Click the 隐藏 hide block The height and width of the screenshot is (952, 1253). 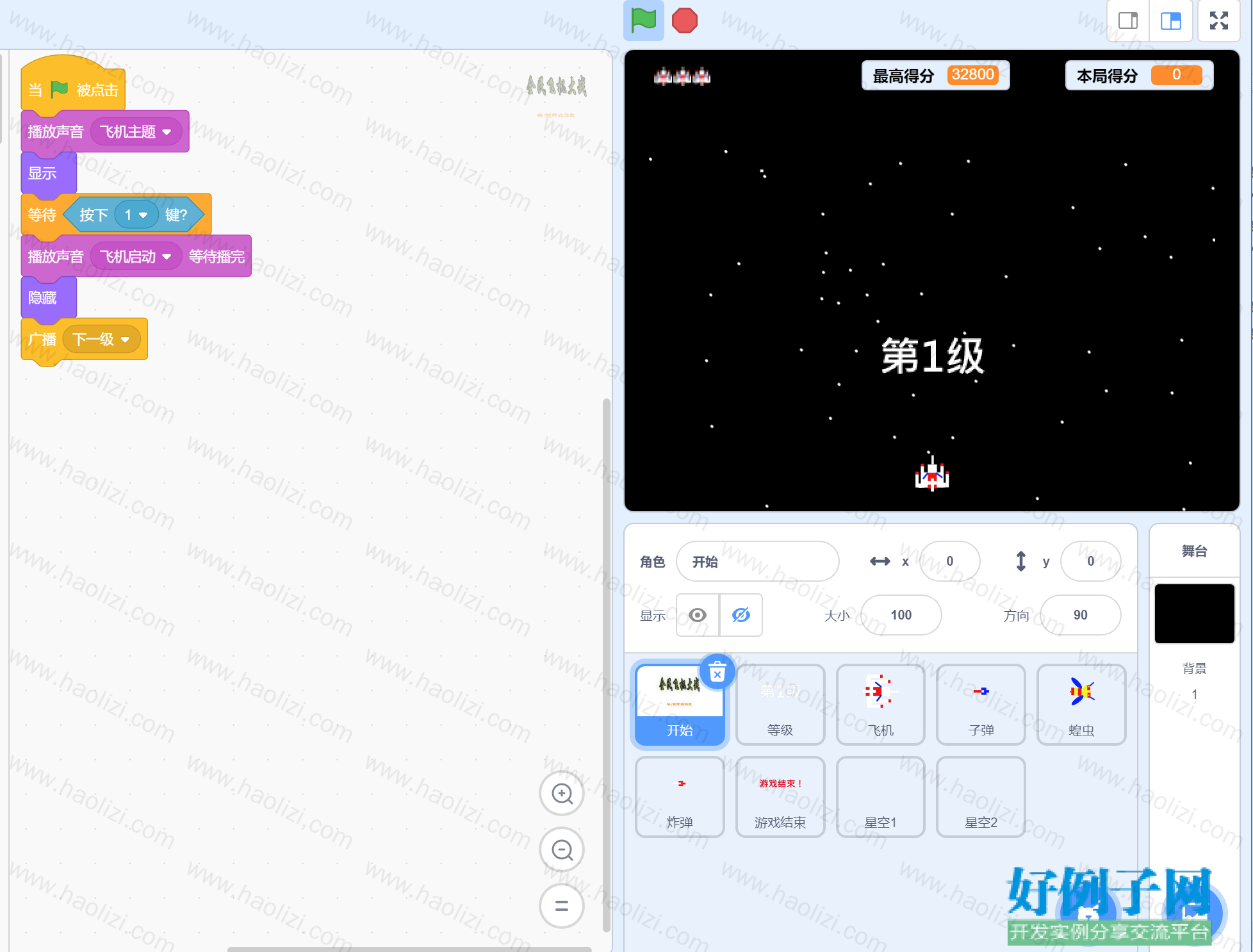49,298
